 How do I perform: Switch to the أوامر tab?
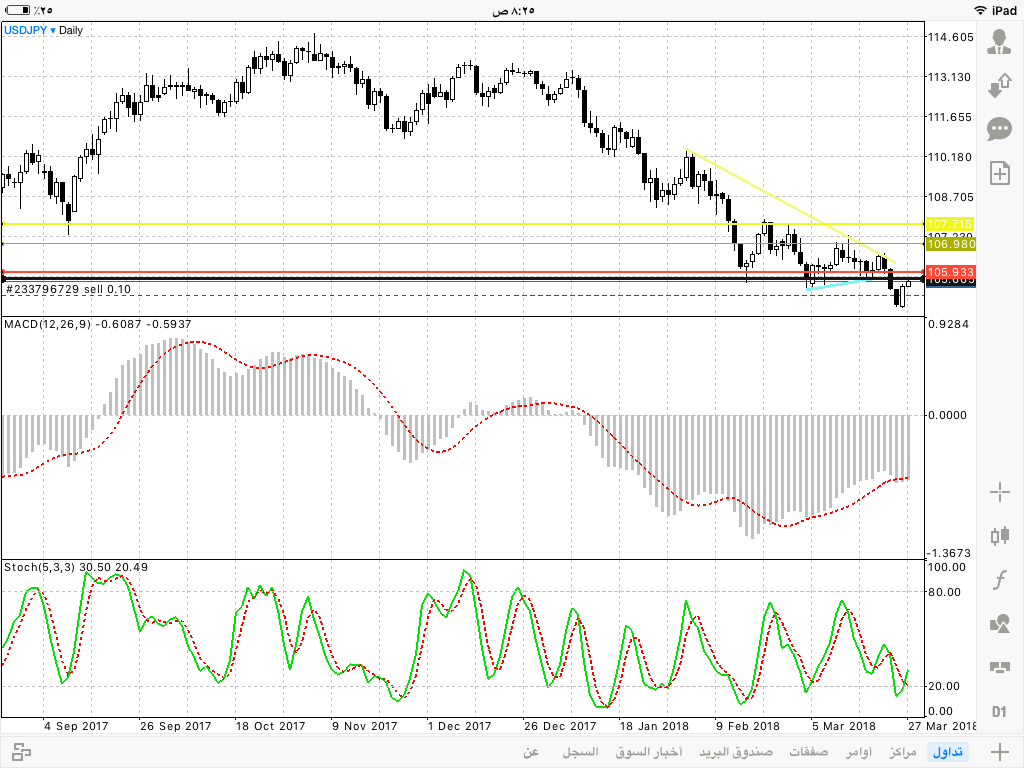(858, 752)
